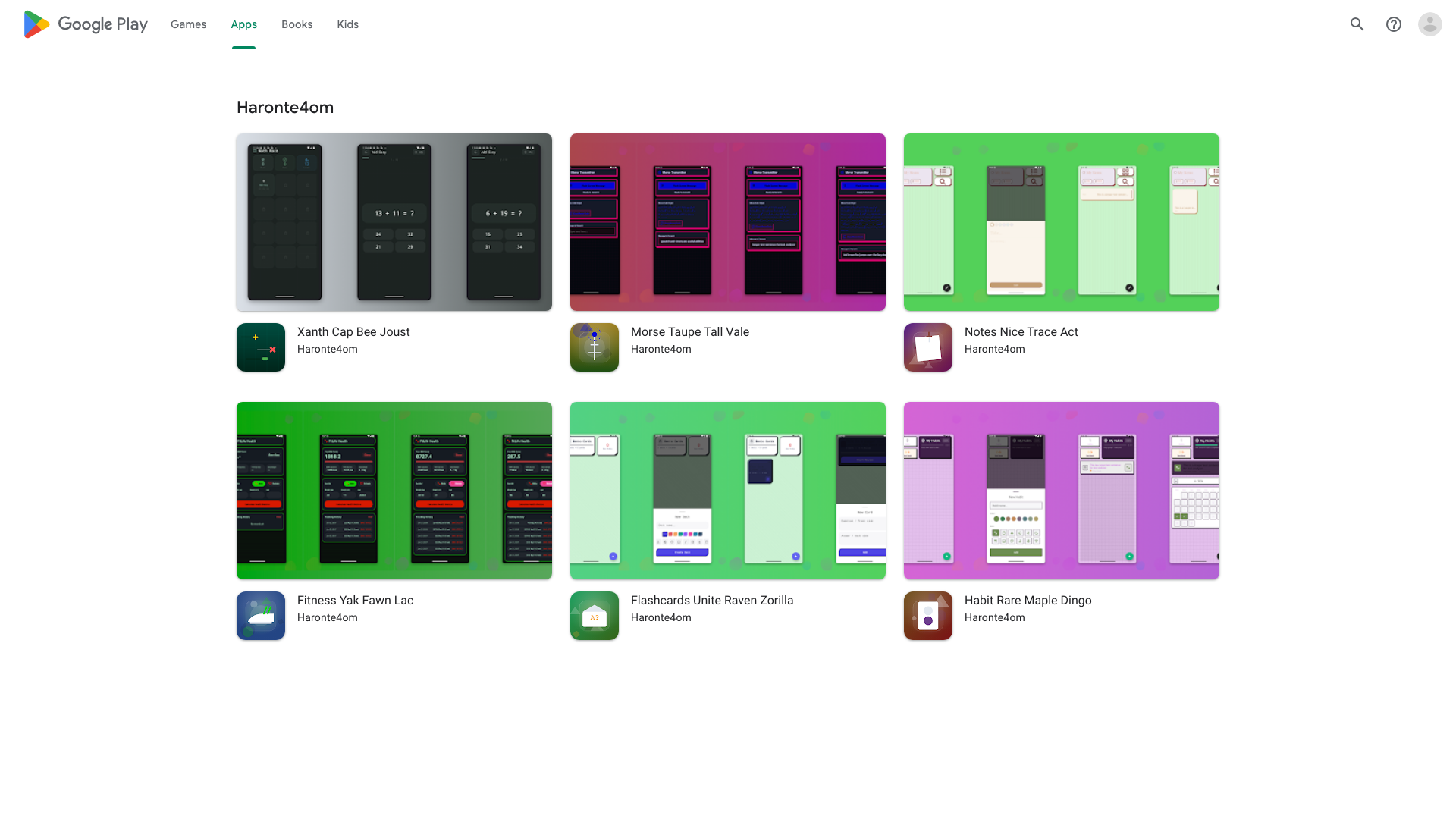Image resolution: width=1456 pixels, height=819 pixels.
Task: Open Habit Rare Maple Dingo app icon
Action: pyautogui.click(x=928, y=616)
